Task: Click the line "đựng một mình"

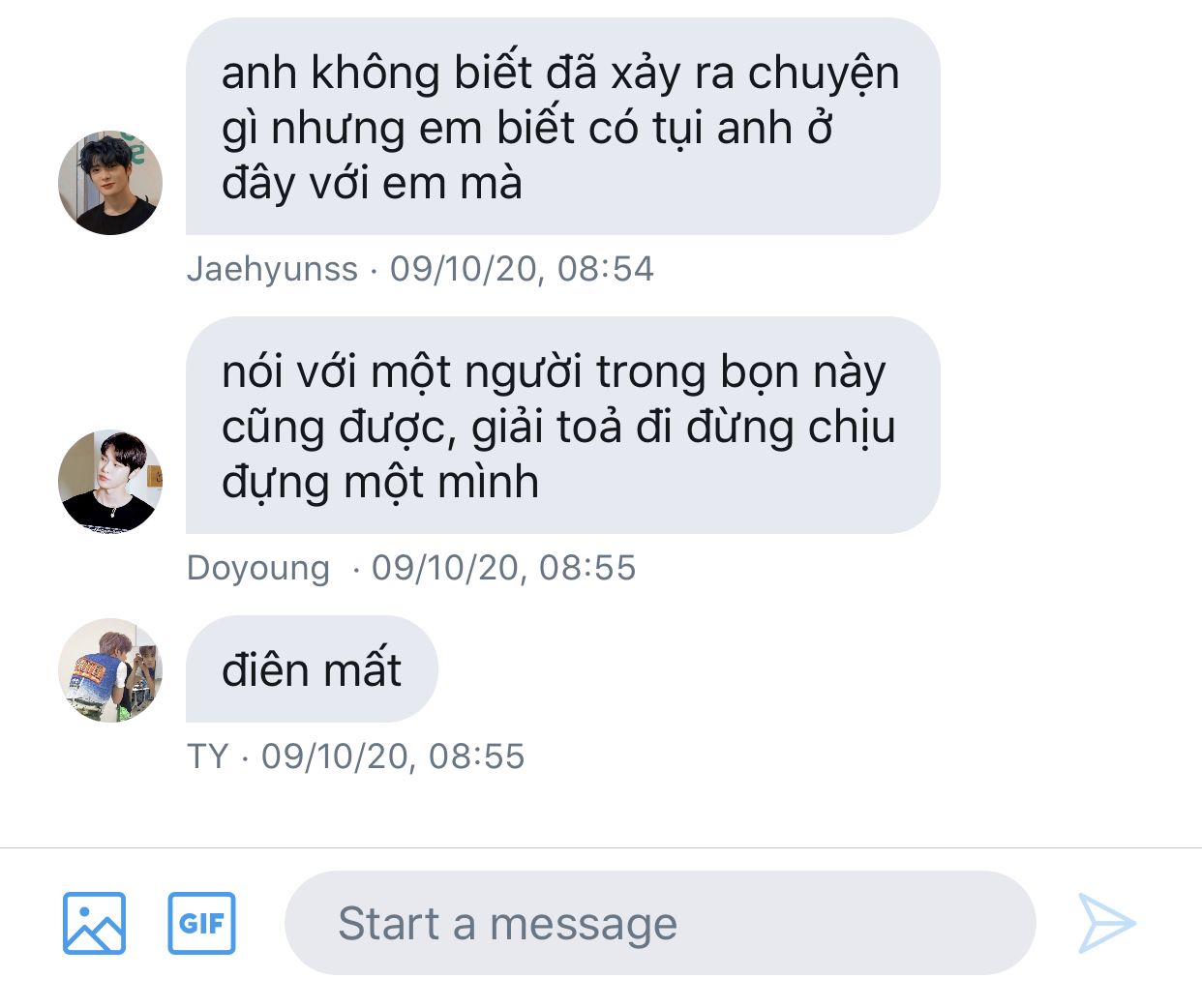Action: [379, 483]
